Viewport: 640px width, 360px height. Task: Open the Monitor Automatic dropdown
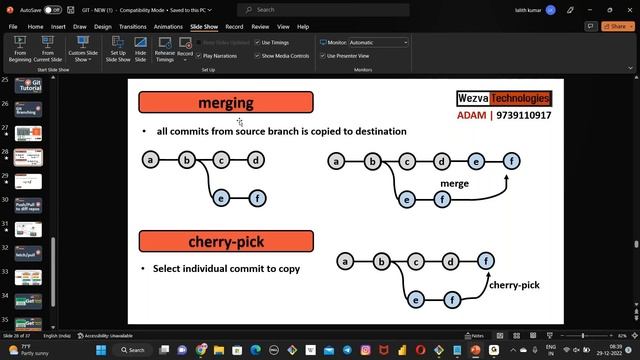pyautogui.click(x=378, y=42)
